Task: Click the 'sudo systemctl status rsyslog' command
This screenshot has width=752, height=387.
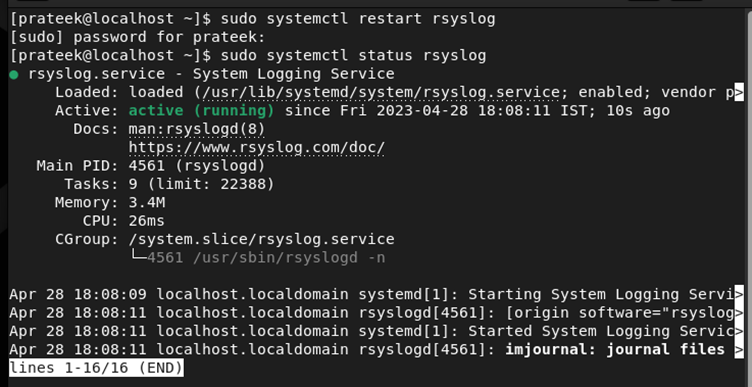Action: coord(353,56)
